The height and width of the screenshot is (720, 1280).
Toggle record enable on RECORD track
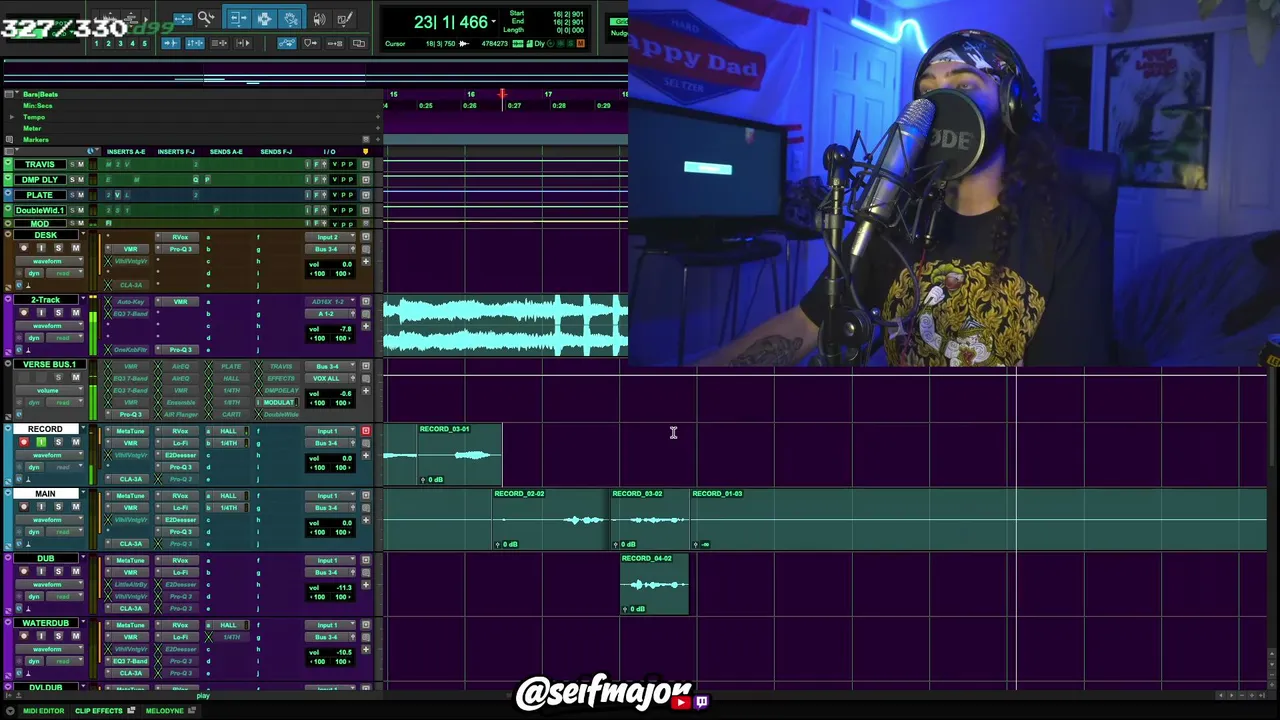pos(24,442)
